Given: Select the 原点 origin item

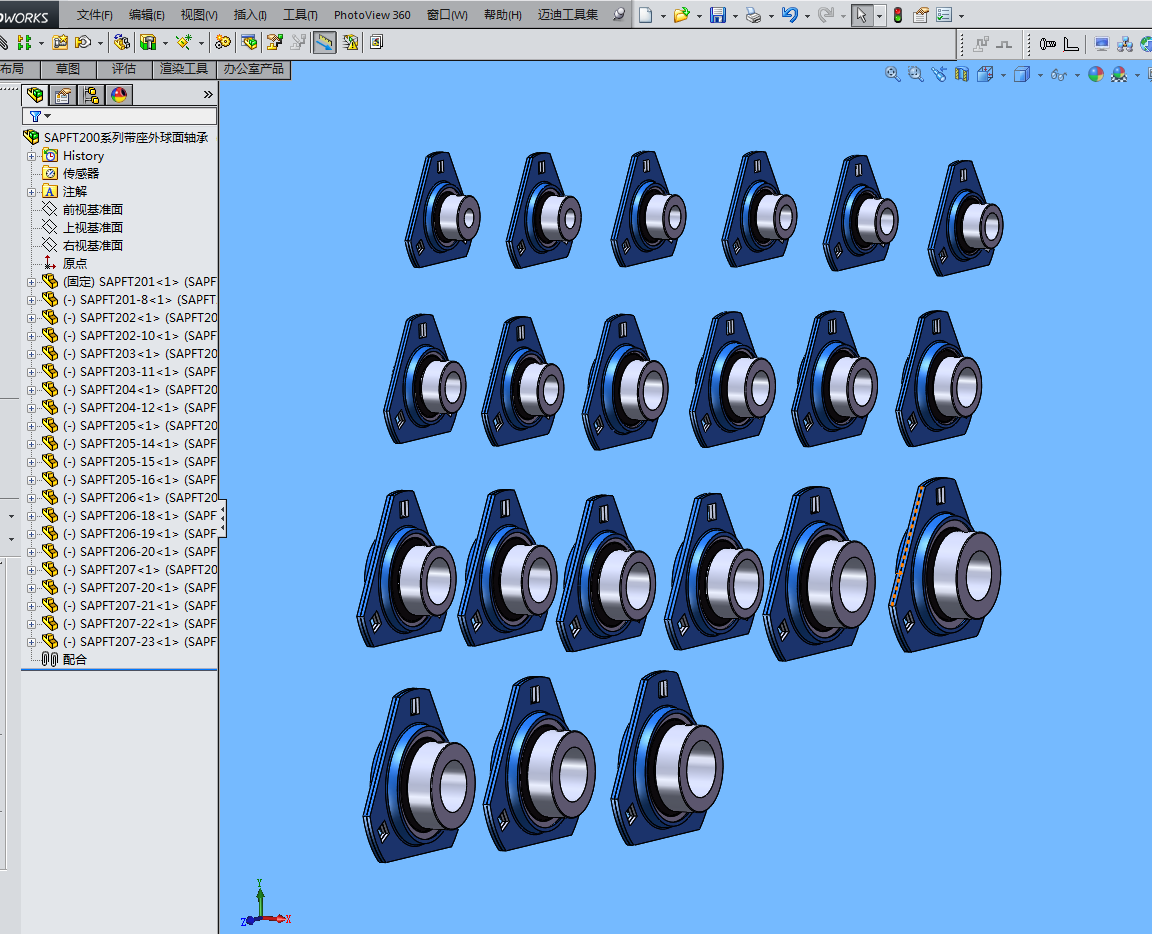Looking at the screenshot, I should 75,263.
